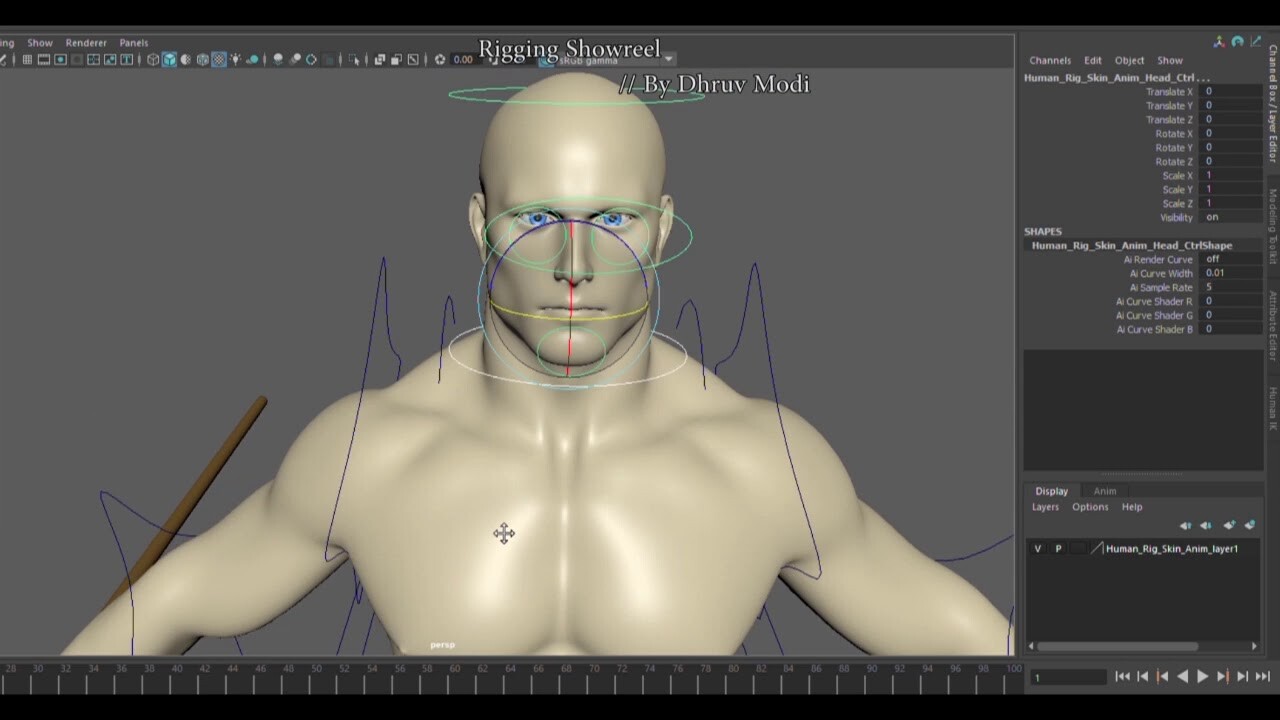Click the current frame input field
1280x720 pixels.
pyautogui.click(x=1068, y=676)
